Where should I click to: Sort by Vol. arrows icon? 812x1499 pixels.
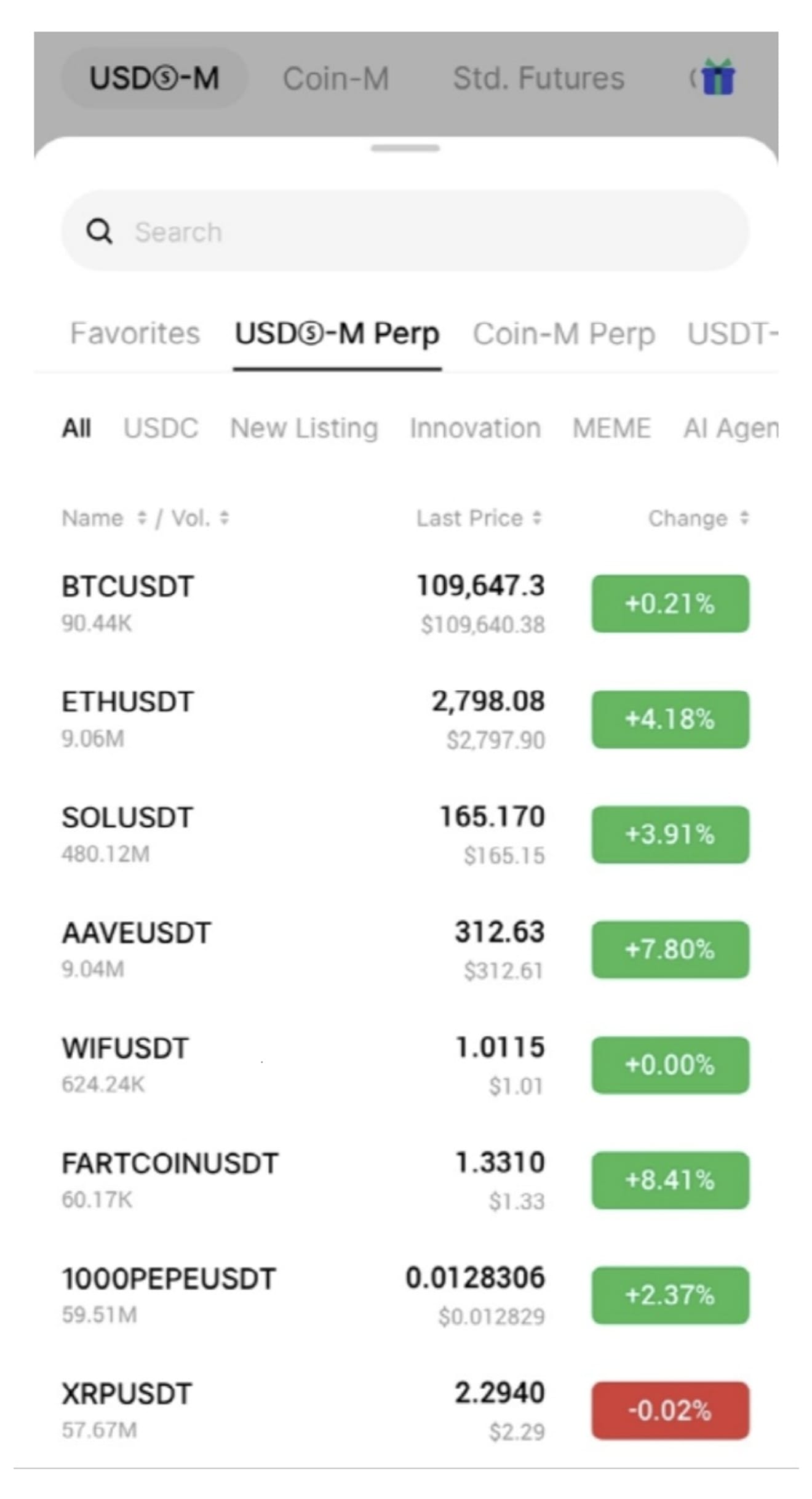coord(224,518)
